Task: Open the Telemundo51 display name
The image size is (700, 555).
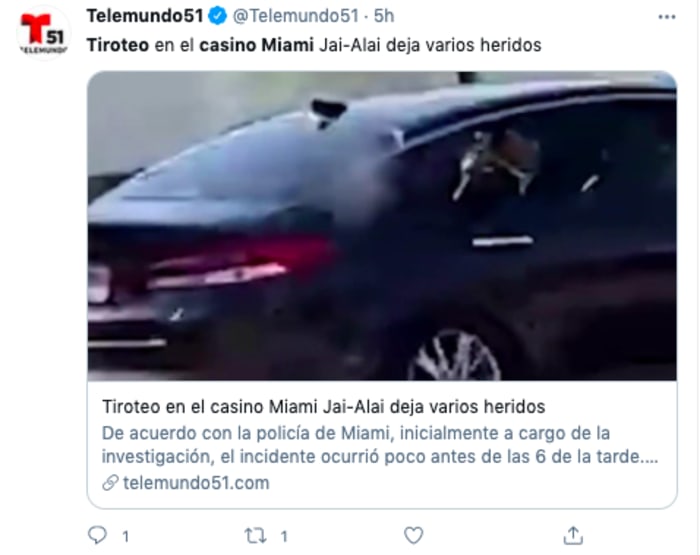Action: pyautogui.click(x=145, y=16)
